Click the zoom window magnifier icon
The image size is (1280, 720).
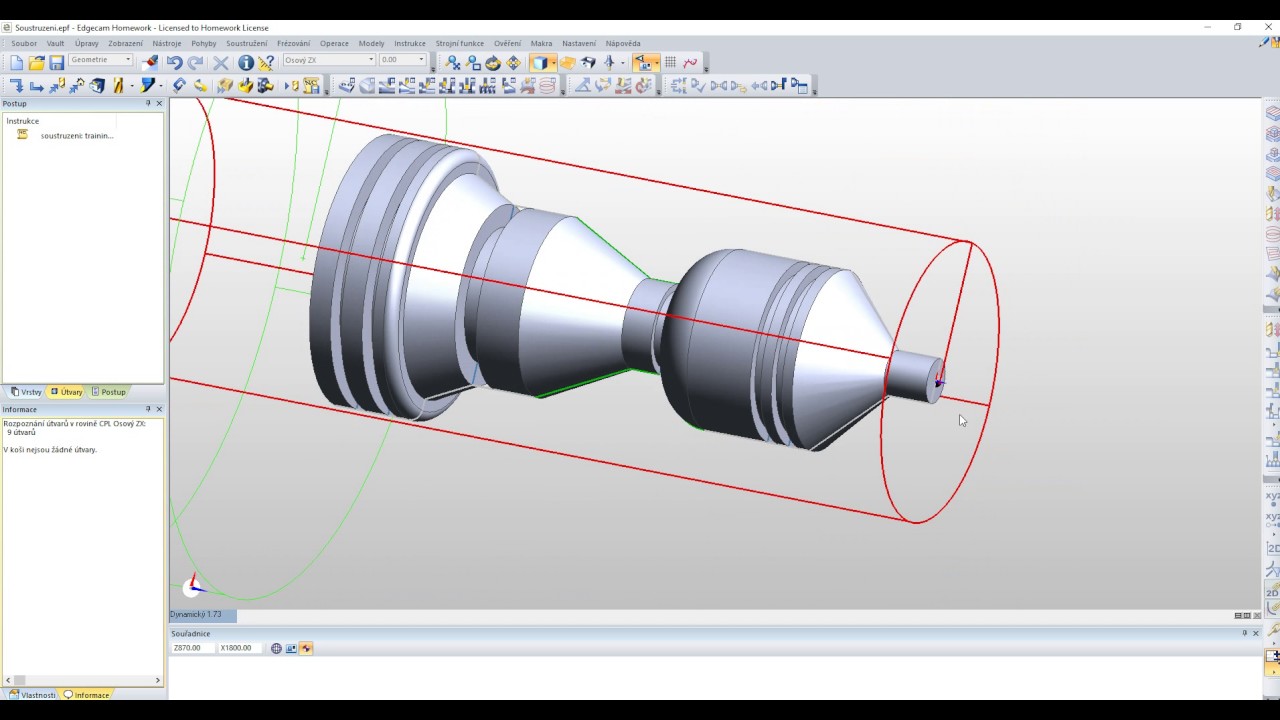pos(472,62)
